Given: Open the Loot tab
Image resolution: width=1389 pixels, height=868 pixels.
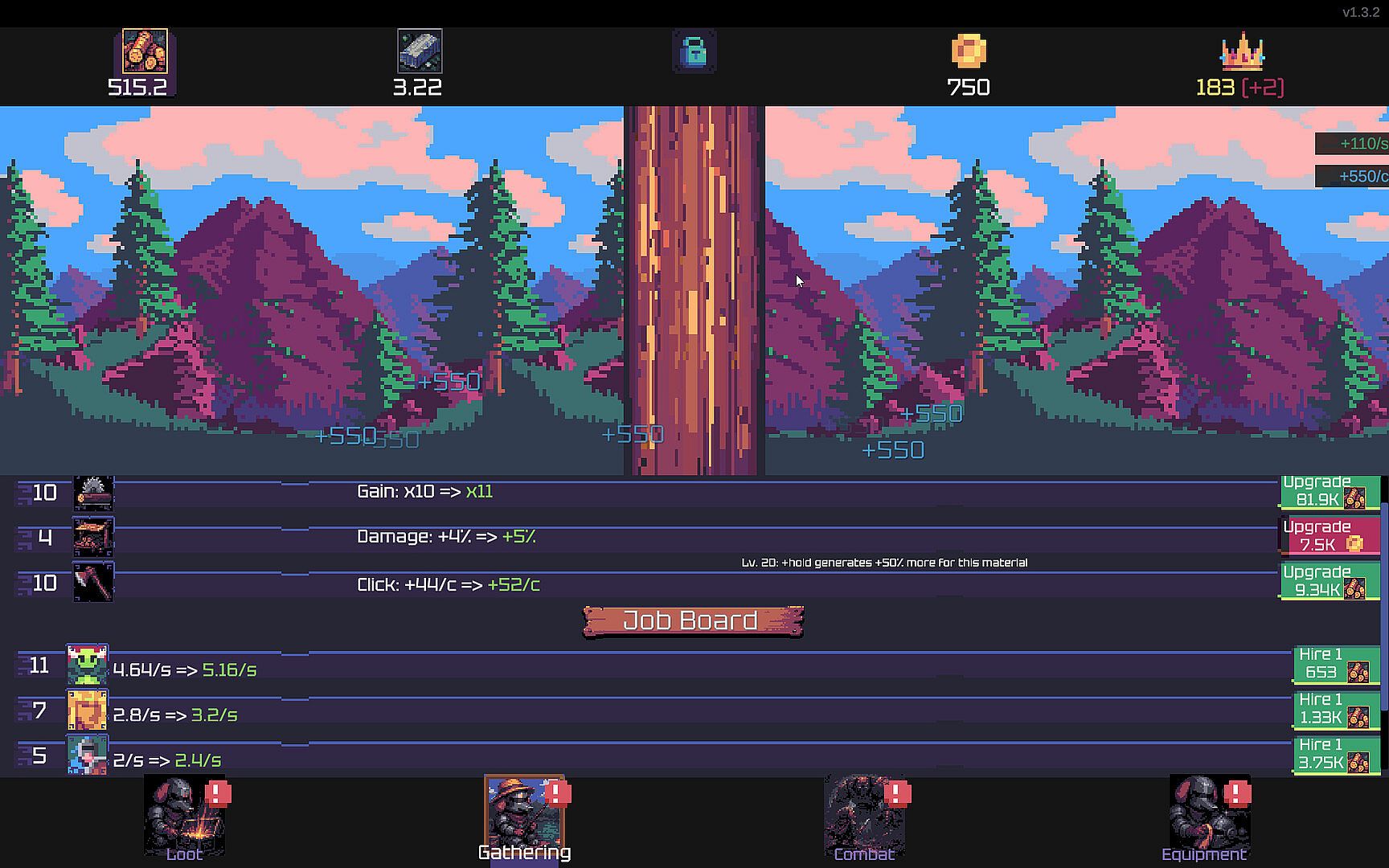Looking at the screenshot, I should [x=184, y=818].
